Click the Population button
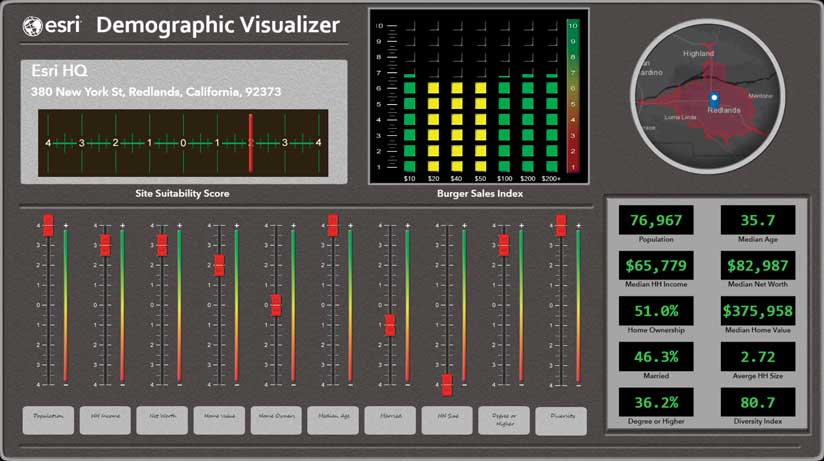The image size is (824, 461). (x=48, y=420)
